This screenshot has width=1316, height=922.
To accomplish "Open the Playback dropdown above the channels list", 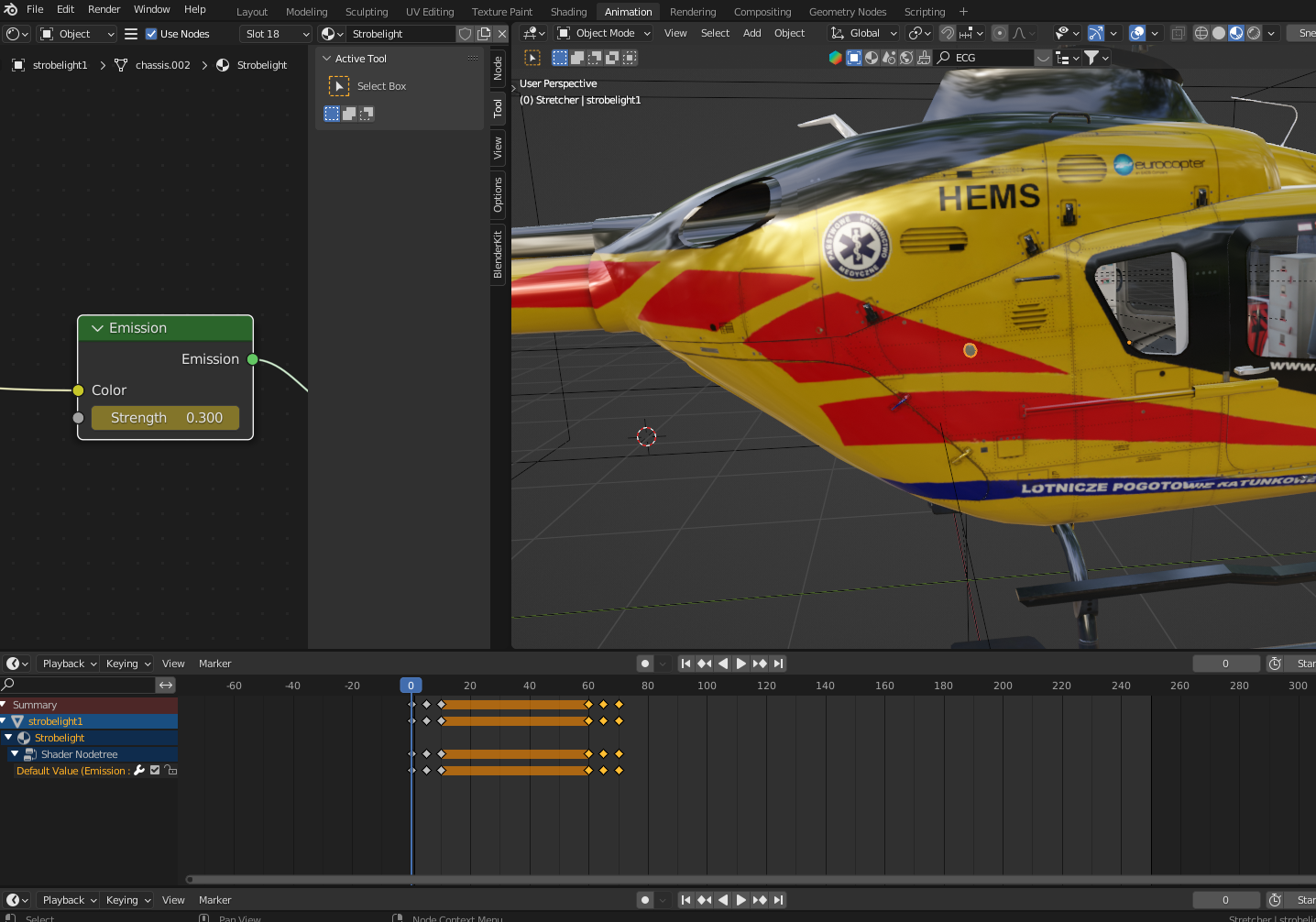I will coord(69,664).
